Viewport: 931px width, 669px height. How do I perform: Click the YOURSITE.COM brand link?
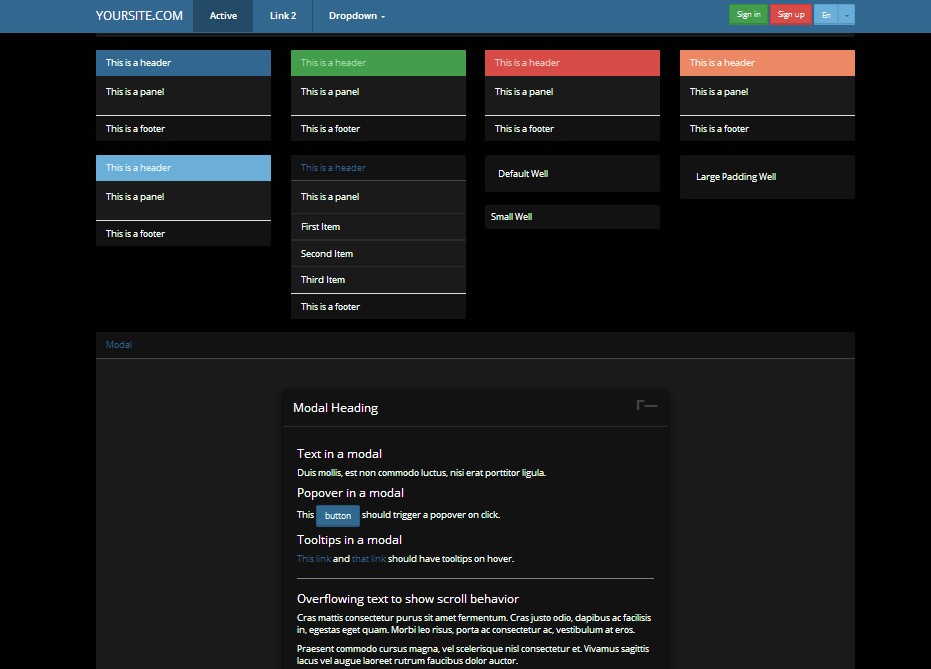pyautogui.click(x=140, y=16)
